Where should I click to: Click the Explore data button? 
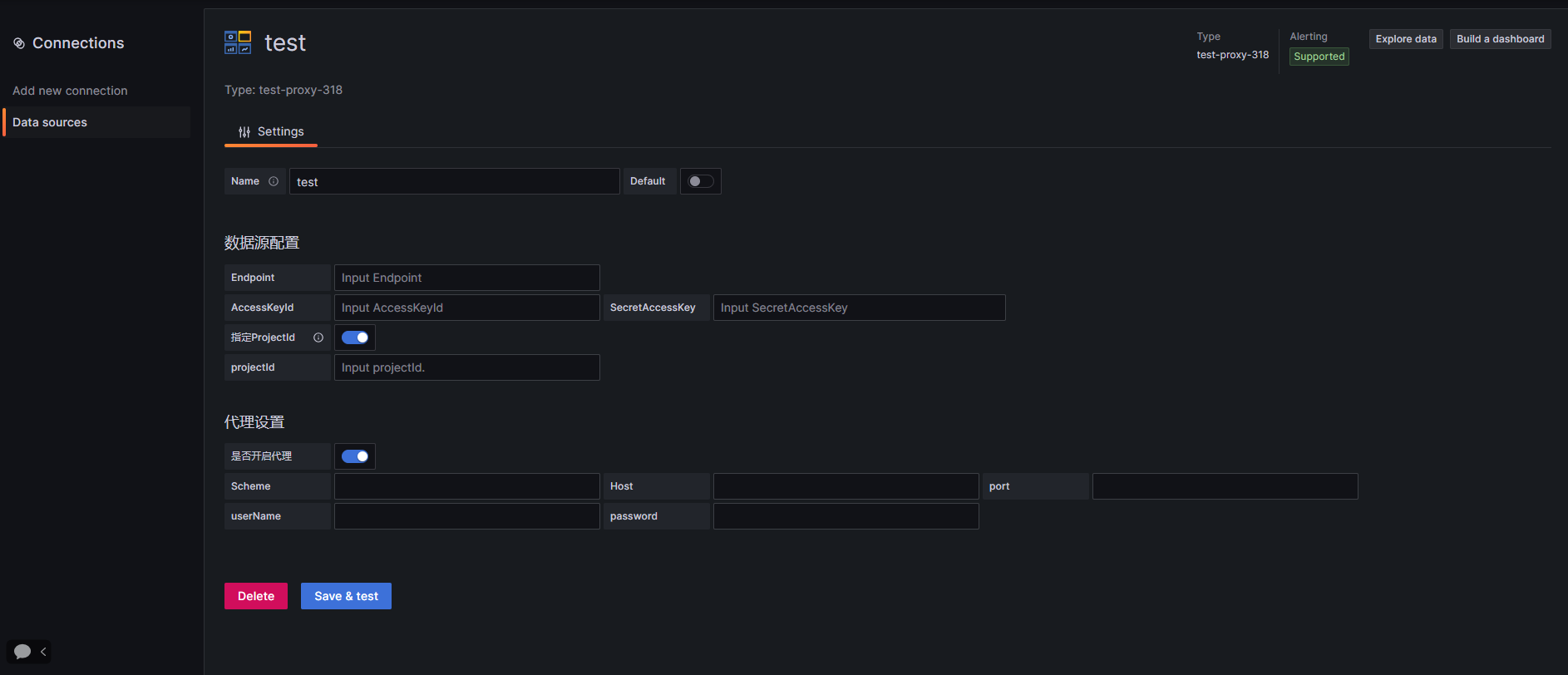pyautogui.click(x=1406, y=39)
